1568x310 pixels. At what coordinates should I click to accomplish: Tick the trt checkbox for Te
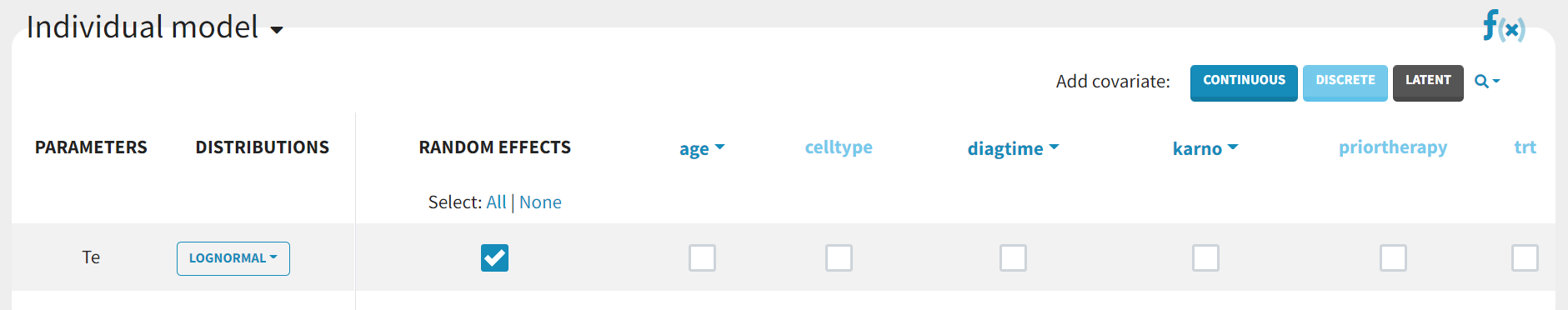pyautogui.click(x=1525, y=257)
